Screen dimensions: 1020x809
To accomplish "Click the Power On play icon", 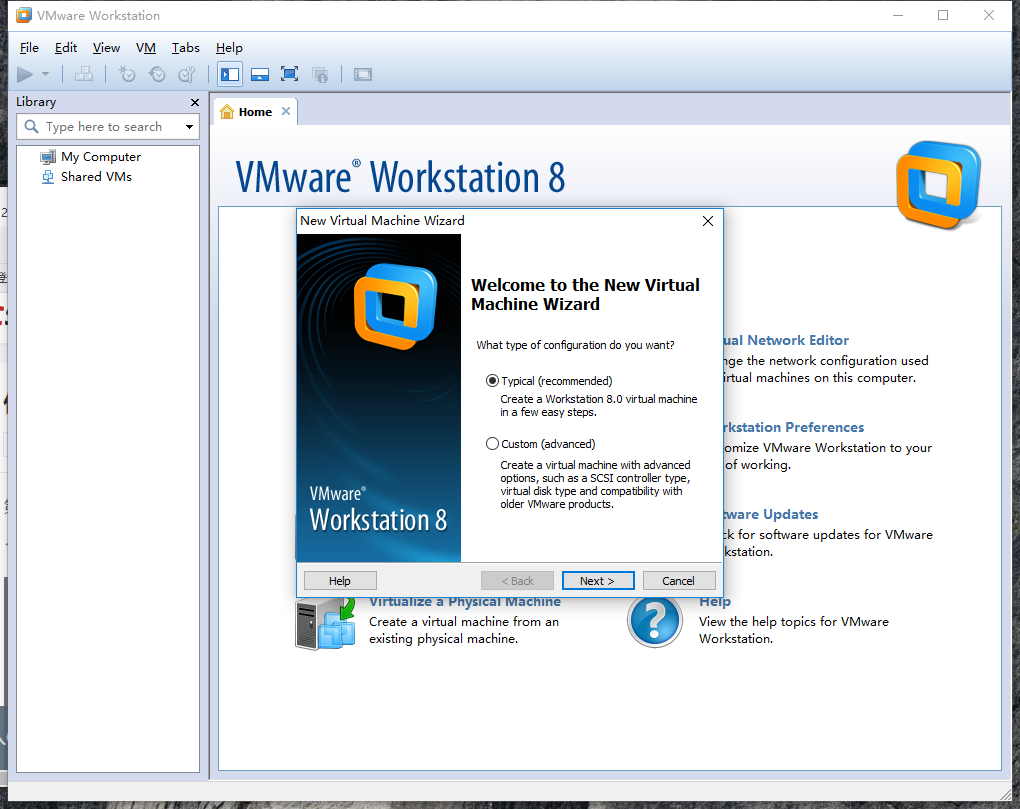I will (25, 75).
